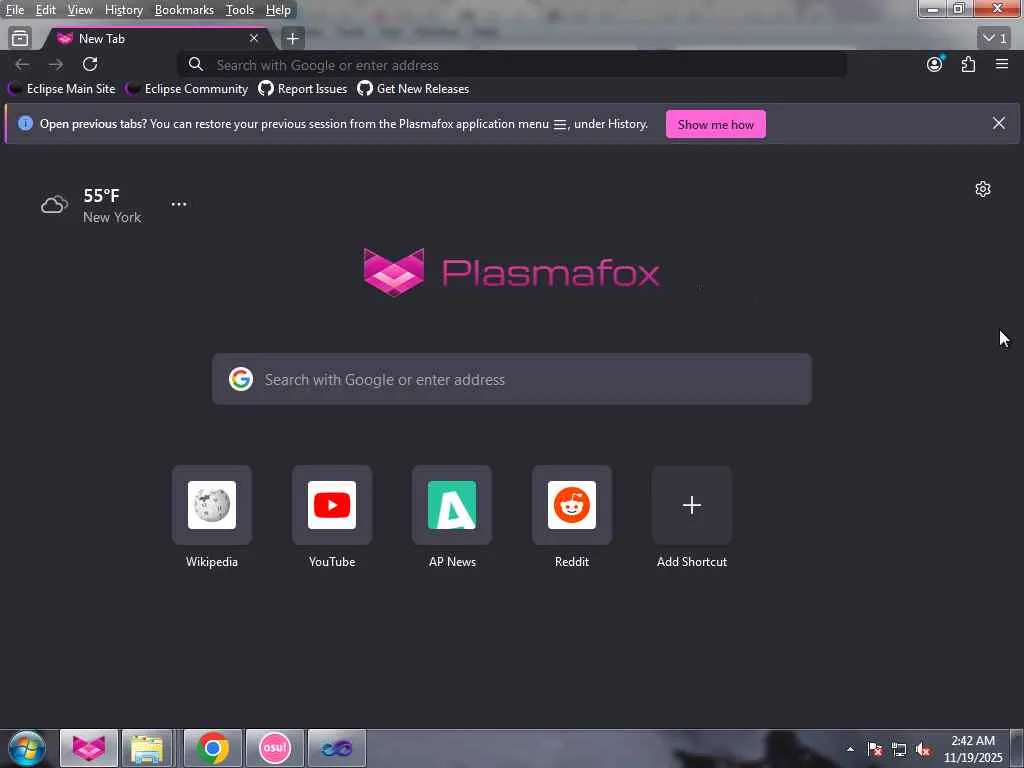Screen dimensions: 1024x768
Task: Open the YouTube shortcut tile
Action: pos(332,505)
